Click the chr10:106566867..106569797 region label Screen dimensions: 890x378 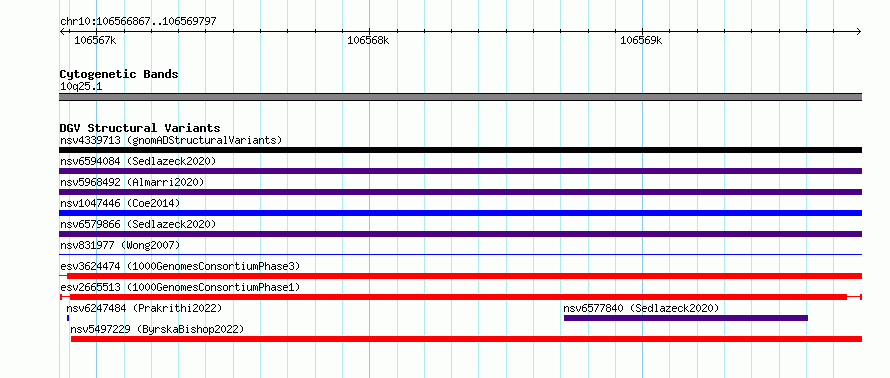tap(138, 22)
